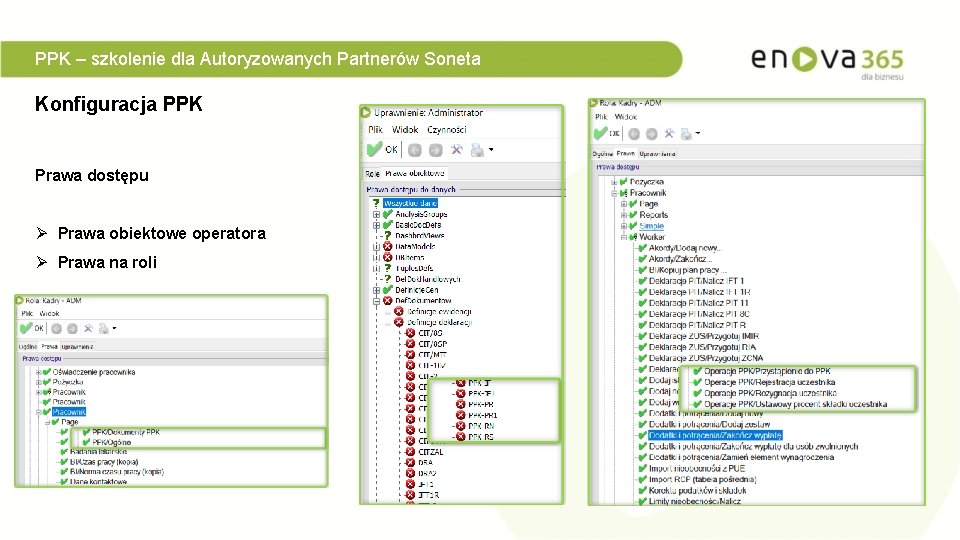Open Plik menu in Uprawnienie: Administrator
This screenshot has width=960, height=540.
(375, 130)
